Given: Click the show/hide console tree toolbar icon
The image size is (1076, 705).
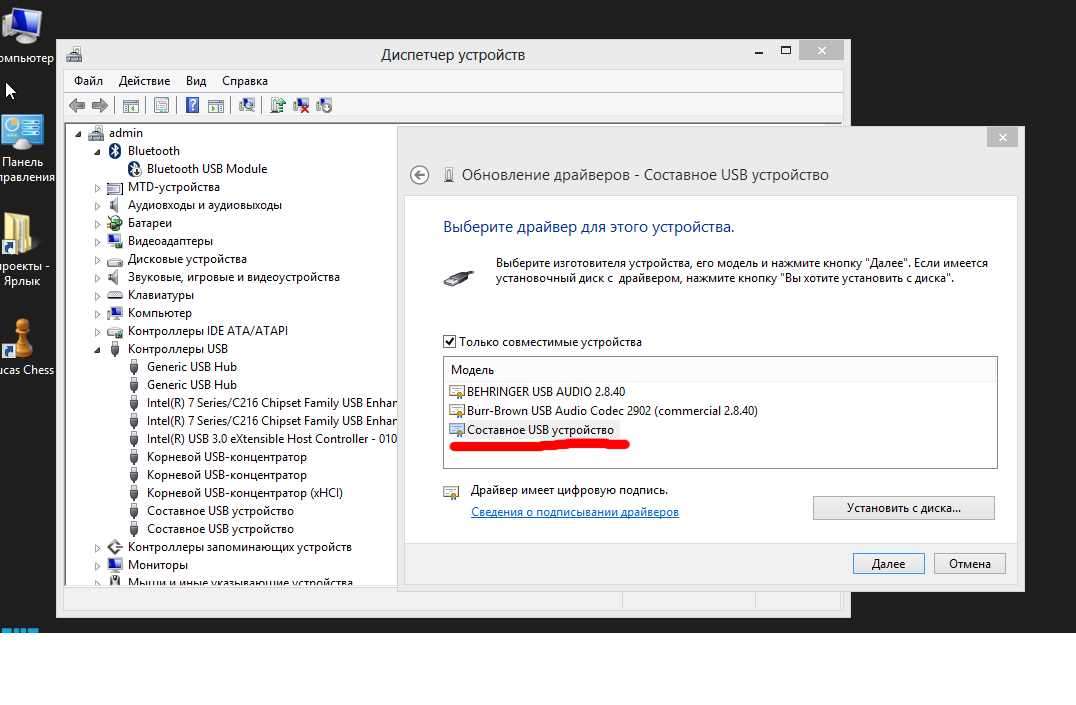Looking at the screenshot, I should click(x=130, y=105).
